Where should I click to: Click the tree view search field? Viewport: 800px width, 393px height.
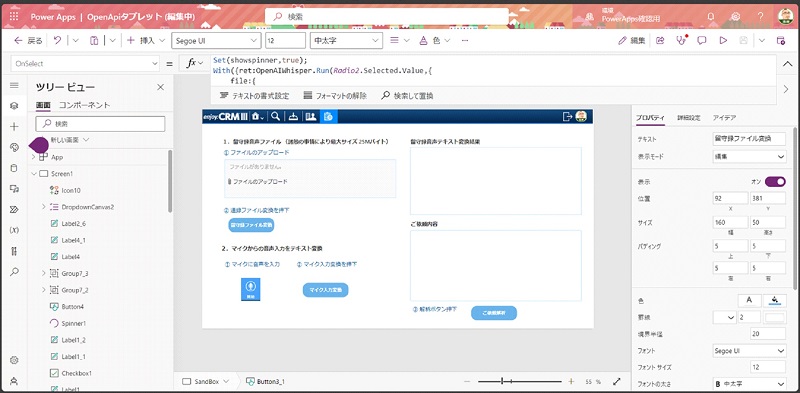(101, 124)
